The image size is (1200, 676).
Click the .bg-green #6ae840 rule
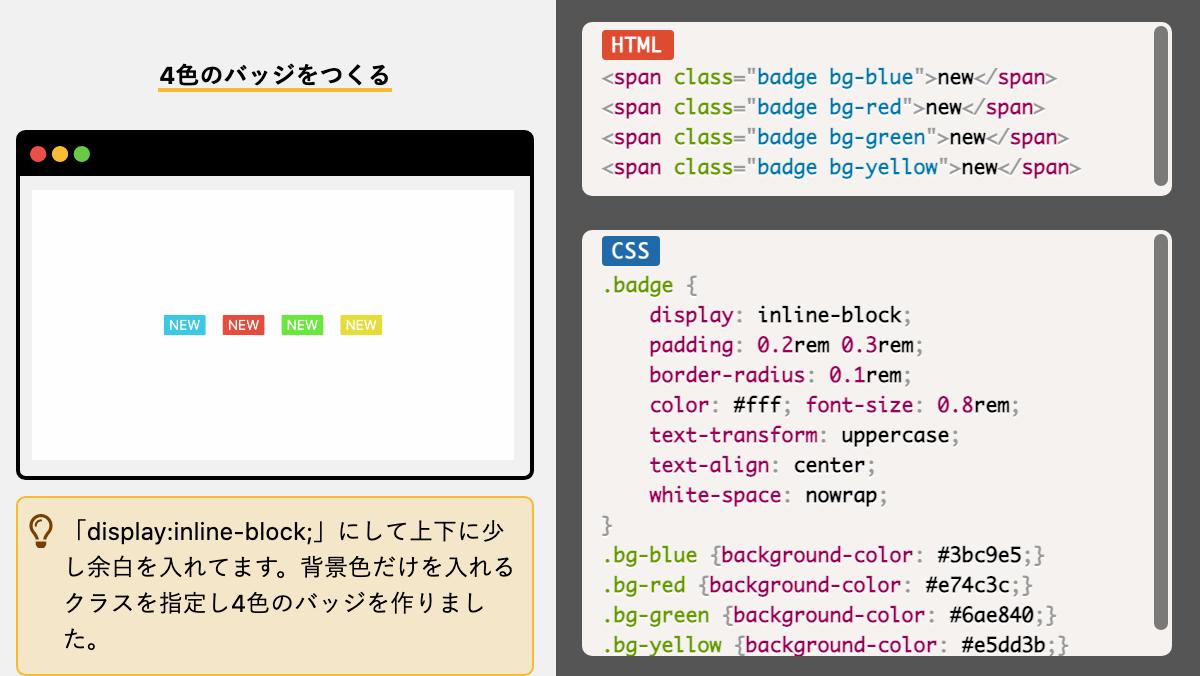[x=829, y=616]
